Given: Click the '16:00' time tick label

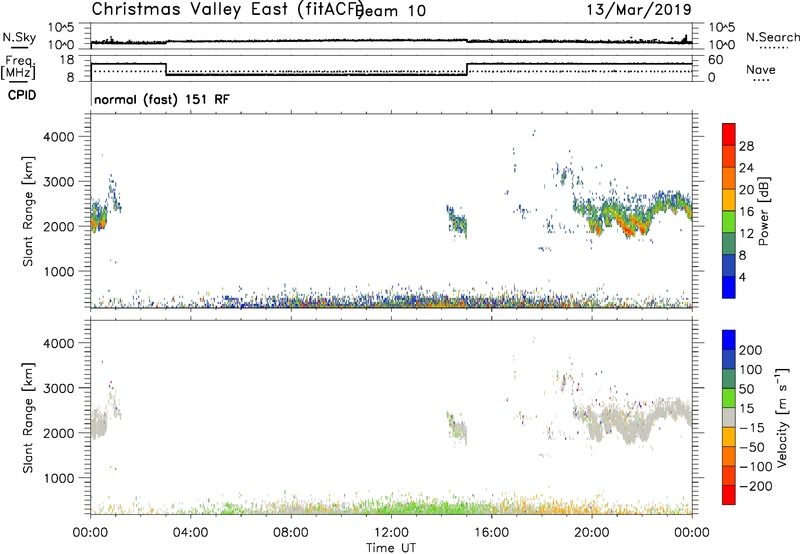Looking at the screenshot, I should (x=491, y=533).
